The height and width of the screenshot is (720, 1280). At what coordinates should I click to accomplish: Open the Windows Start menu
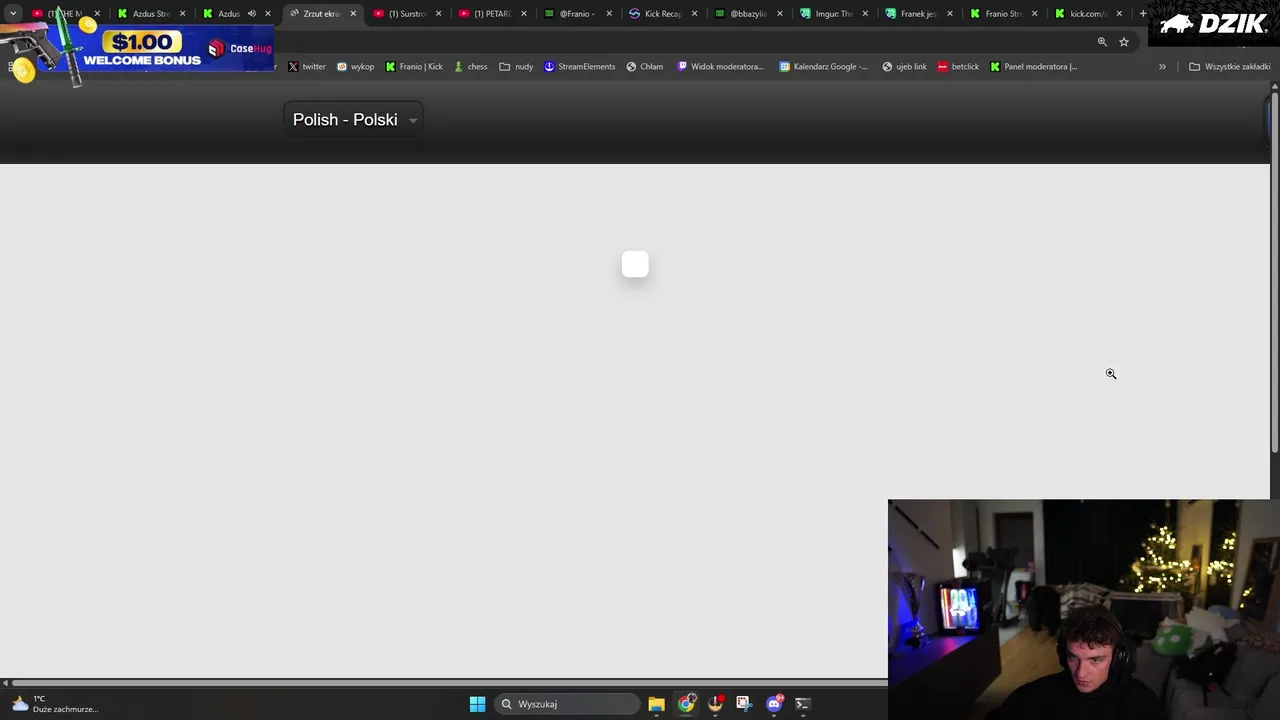[477, 704]
